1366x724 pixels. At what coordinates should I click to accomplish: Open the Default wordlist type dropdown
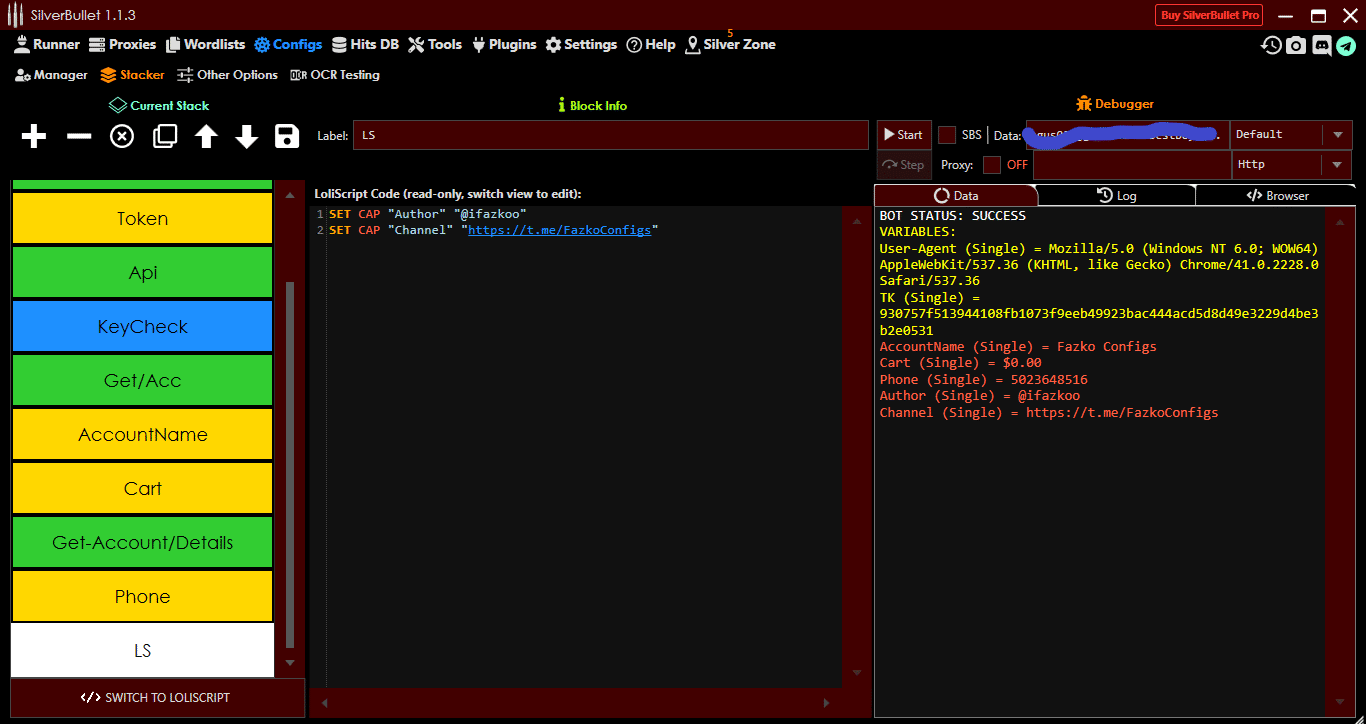[1337, 134]
